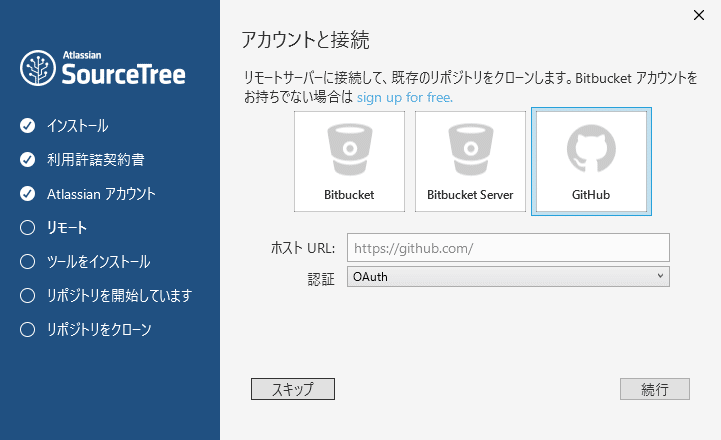Screen dimensions: 721x440
Task: Select the リポジトリを開始しています step circle
Action: pos(28,296)
